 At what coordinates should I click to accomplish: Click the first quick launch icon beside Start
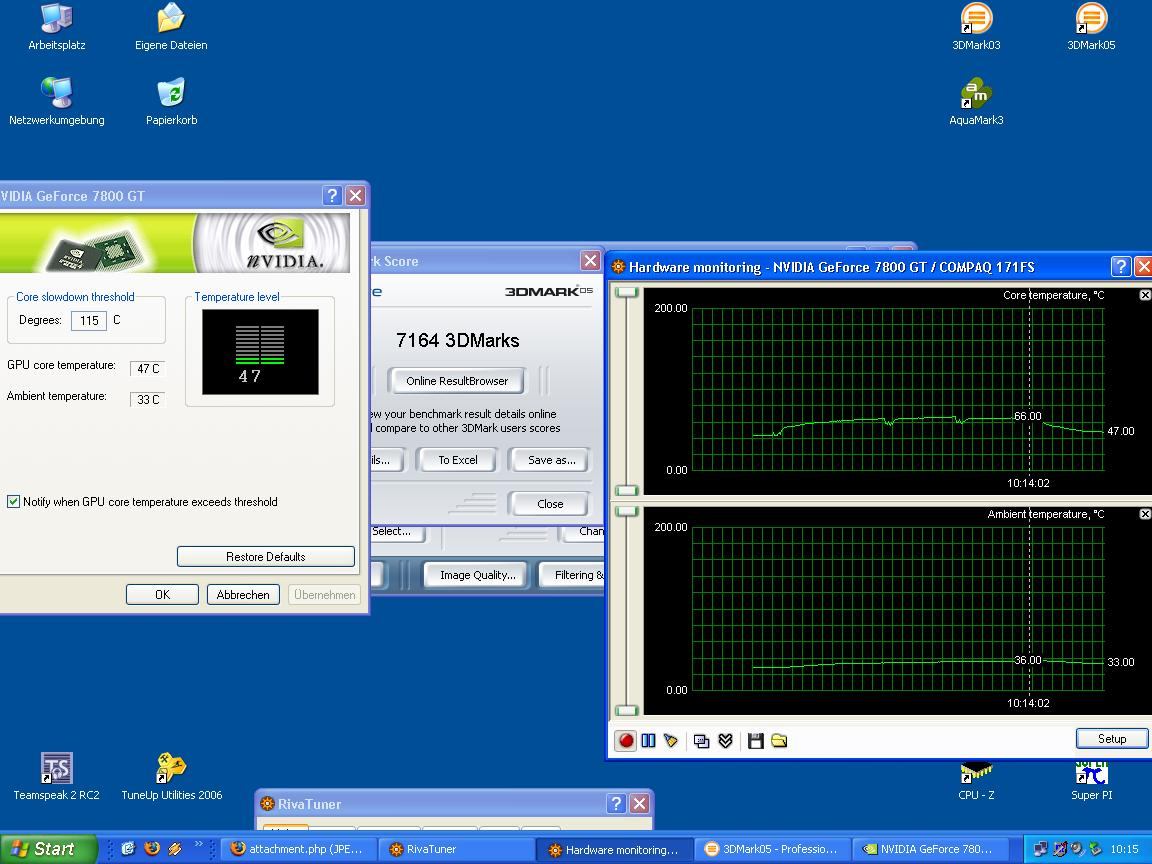tap(129, 849)
